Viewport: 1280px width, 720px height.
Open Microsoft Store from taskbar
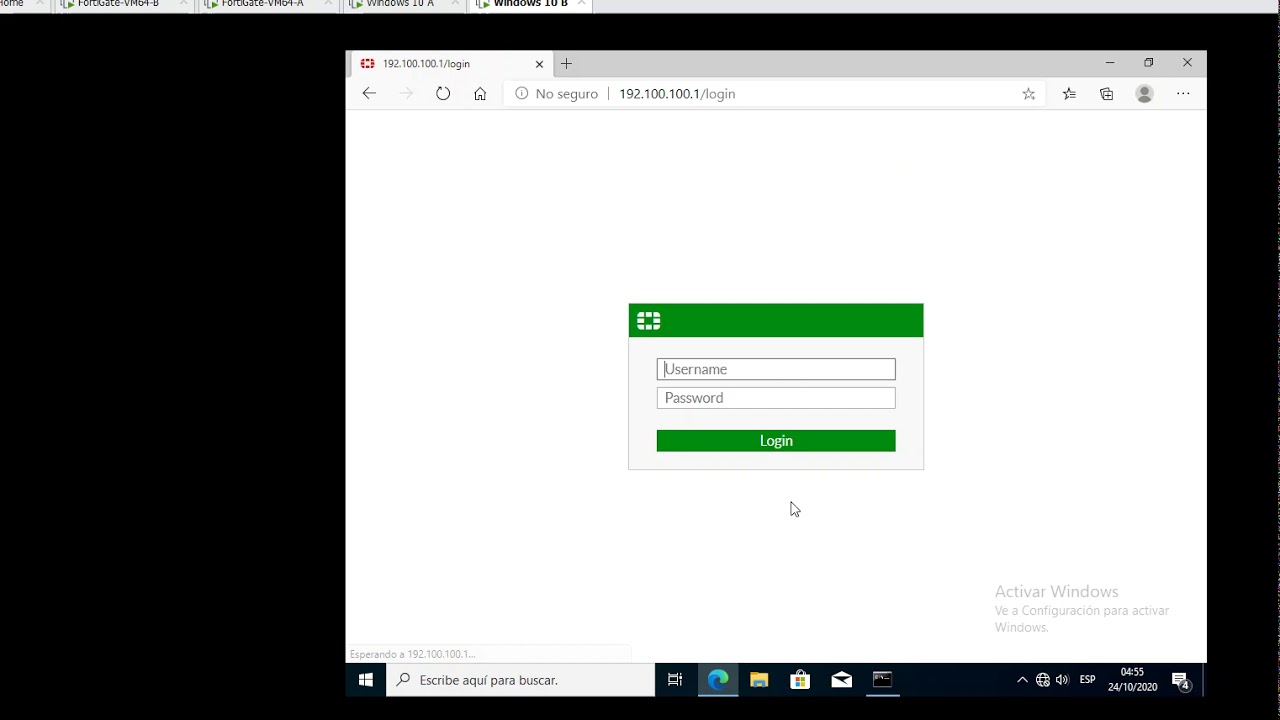tap(800, 680)
